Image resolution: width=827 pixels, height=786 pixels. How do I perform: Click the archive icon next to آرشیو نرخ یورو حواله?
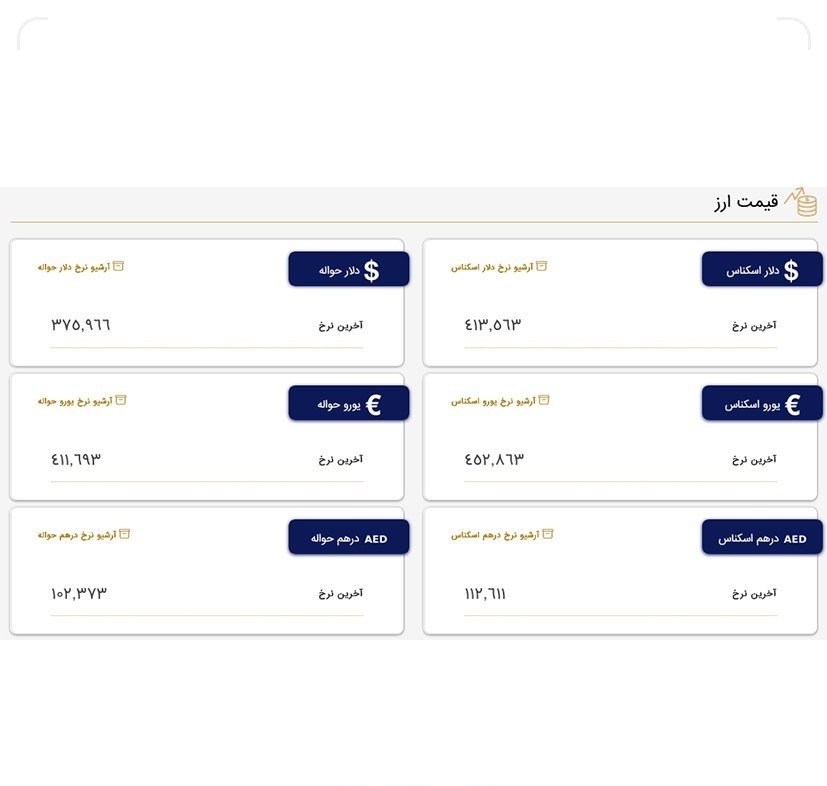[x=121, y=400]
